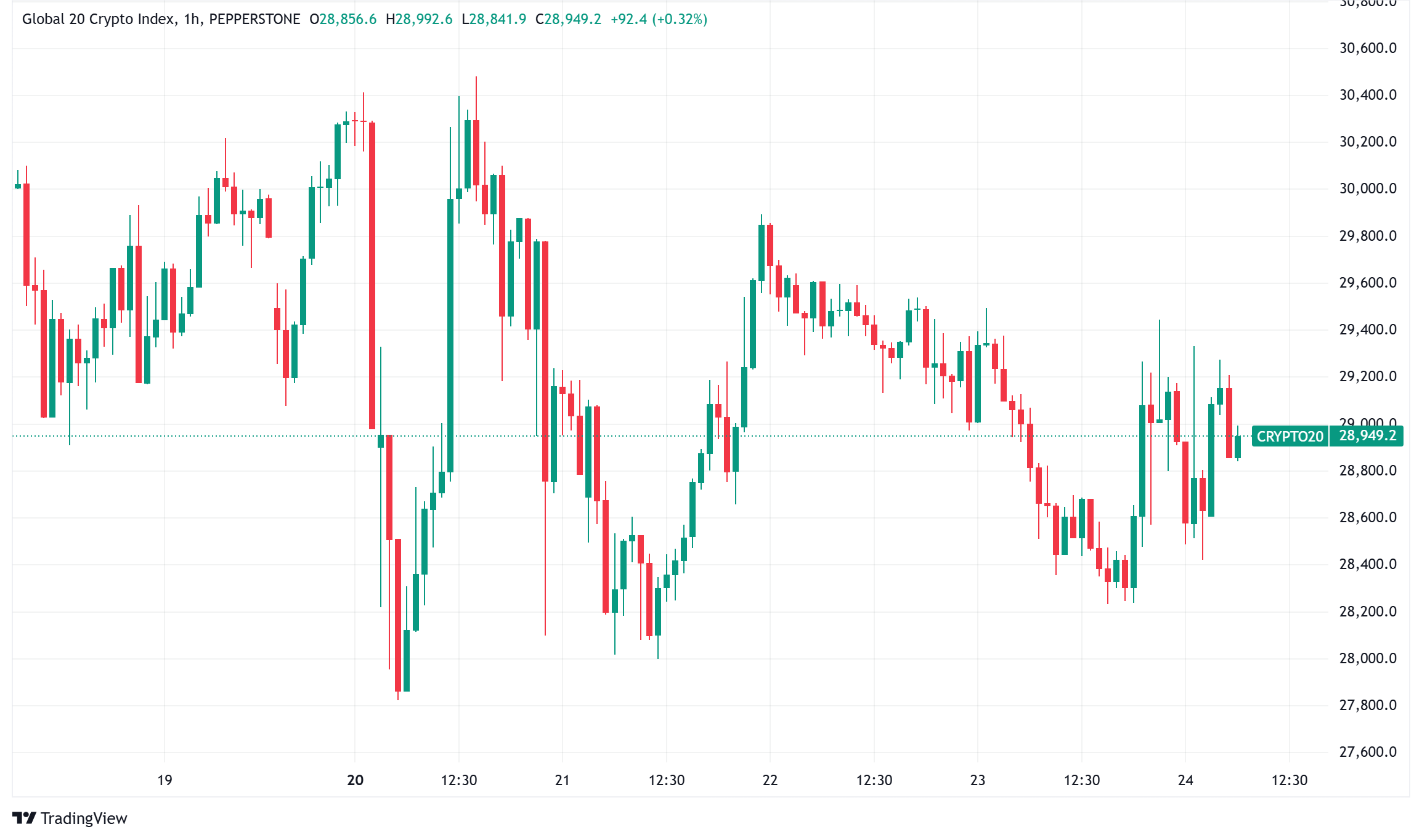Click the 30,400.0 price axis label

click(1368, 95)
